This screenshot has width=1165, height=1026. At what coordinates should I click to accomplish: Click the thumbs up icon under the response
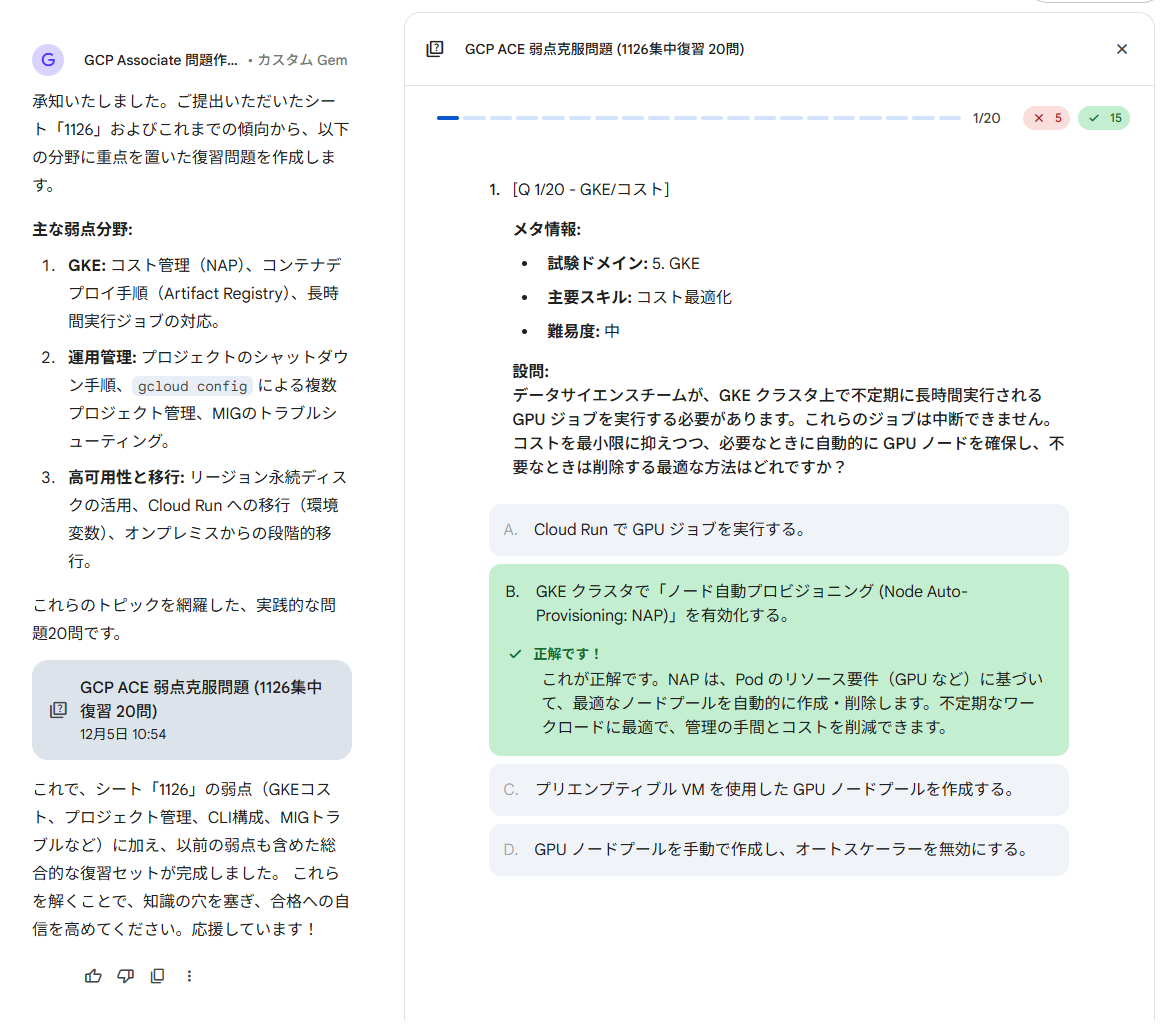[94, 976]
